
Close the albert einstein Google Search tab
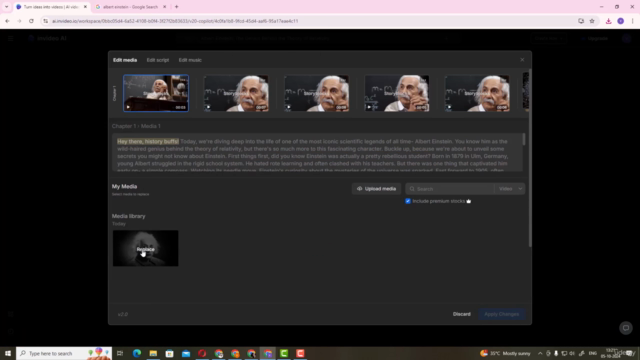pos(164,7)
